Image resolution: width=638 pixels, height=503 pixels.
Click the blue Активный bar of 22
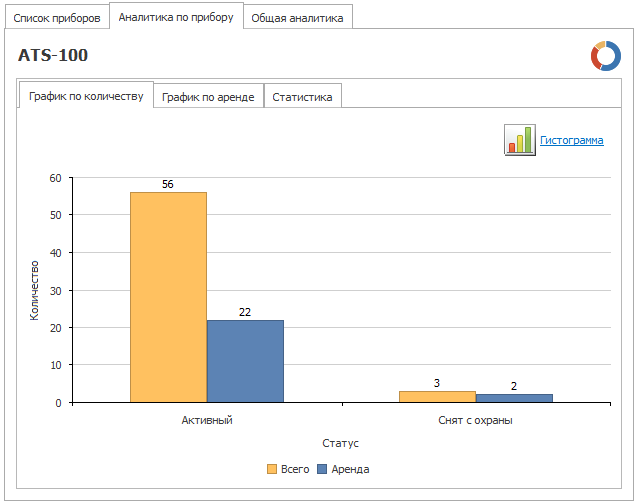click(x=245, y=361)
